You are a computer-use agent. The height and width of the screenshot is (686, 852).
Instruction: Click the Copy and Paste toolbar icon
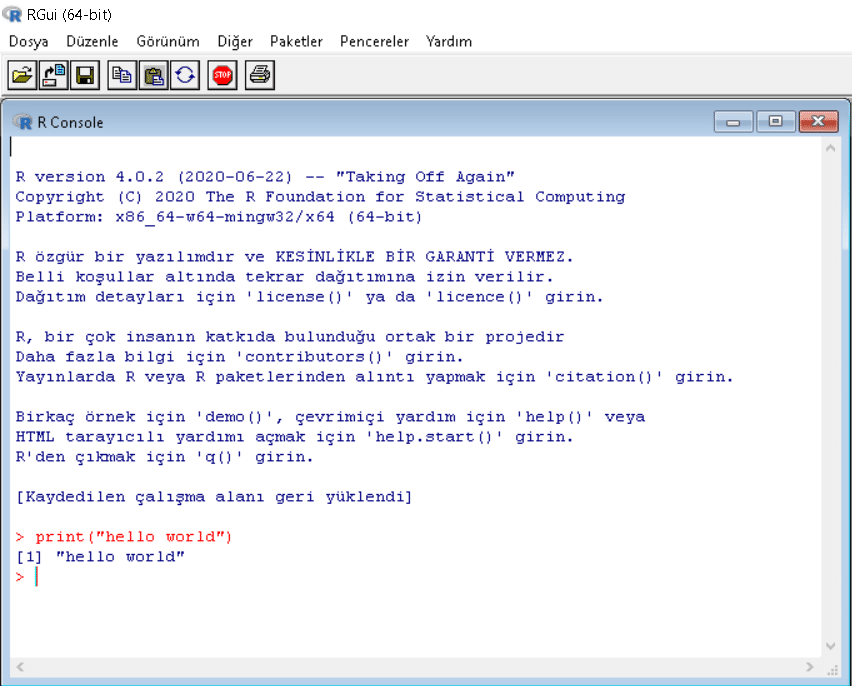point(185,75)
